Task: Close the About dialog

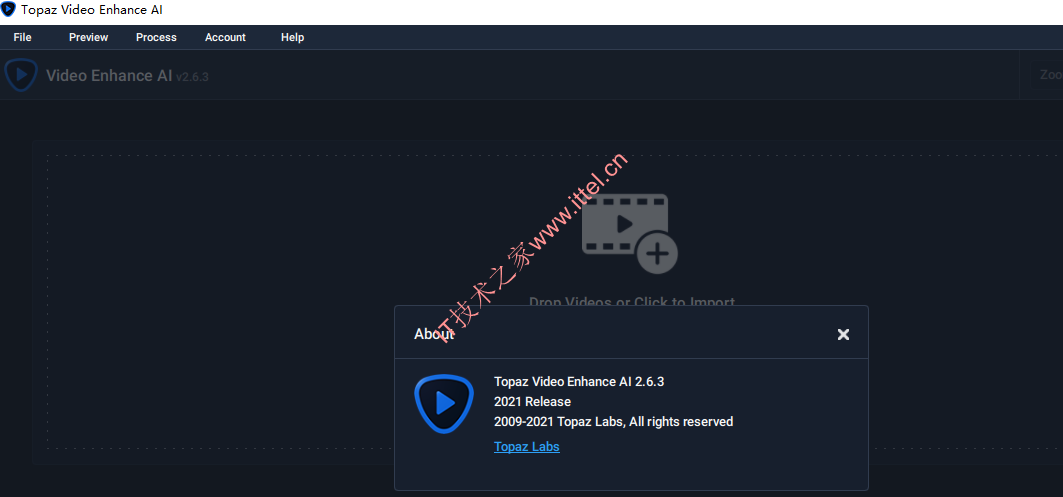Action: pos(843,334)
